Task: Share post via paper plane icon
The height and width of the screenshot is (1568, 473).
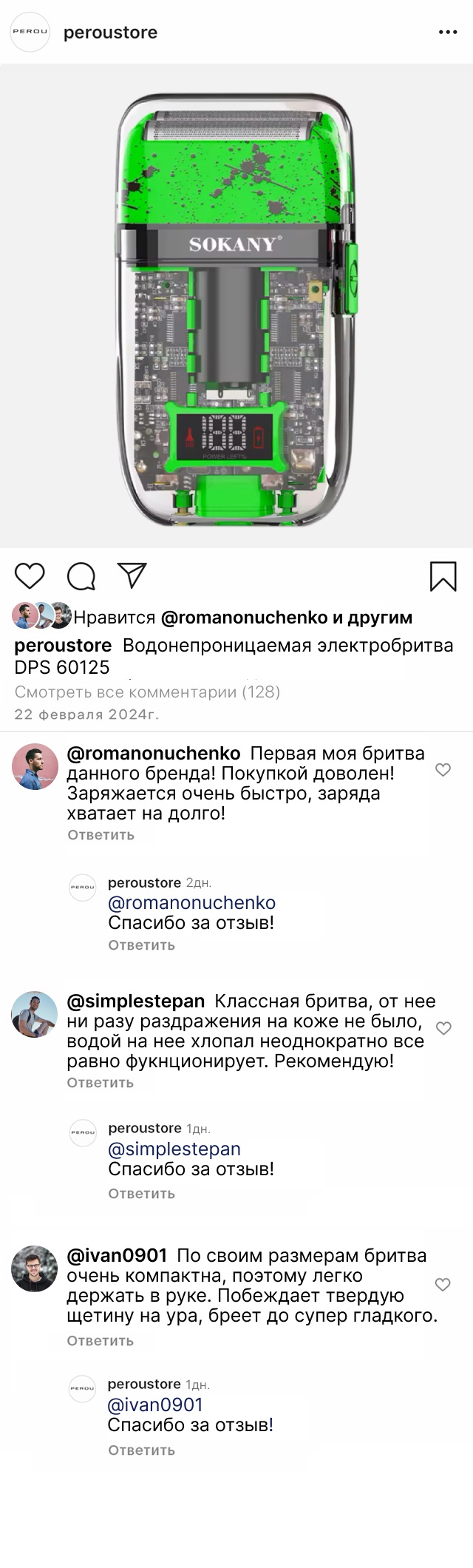Action: (x=132, y=575)
